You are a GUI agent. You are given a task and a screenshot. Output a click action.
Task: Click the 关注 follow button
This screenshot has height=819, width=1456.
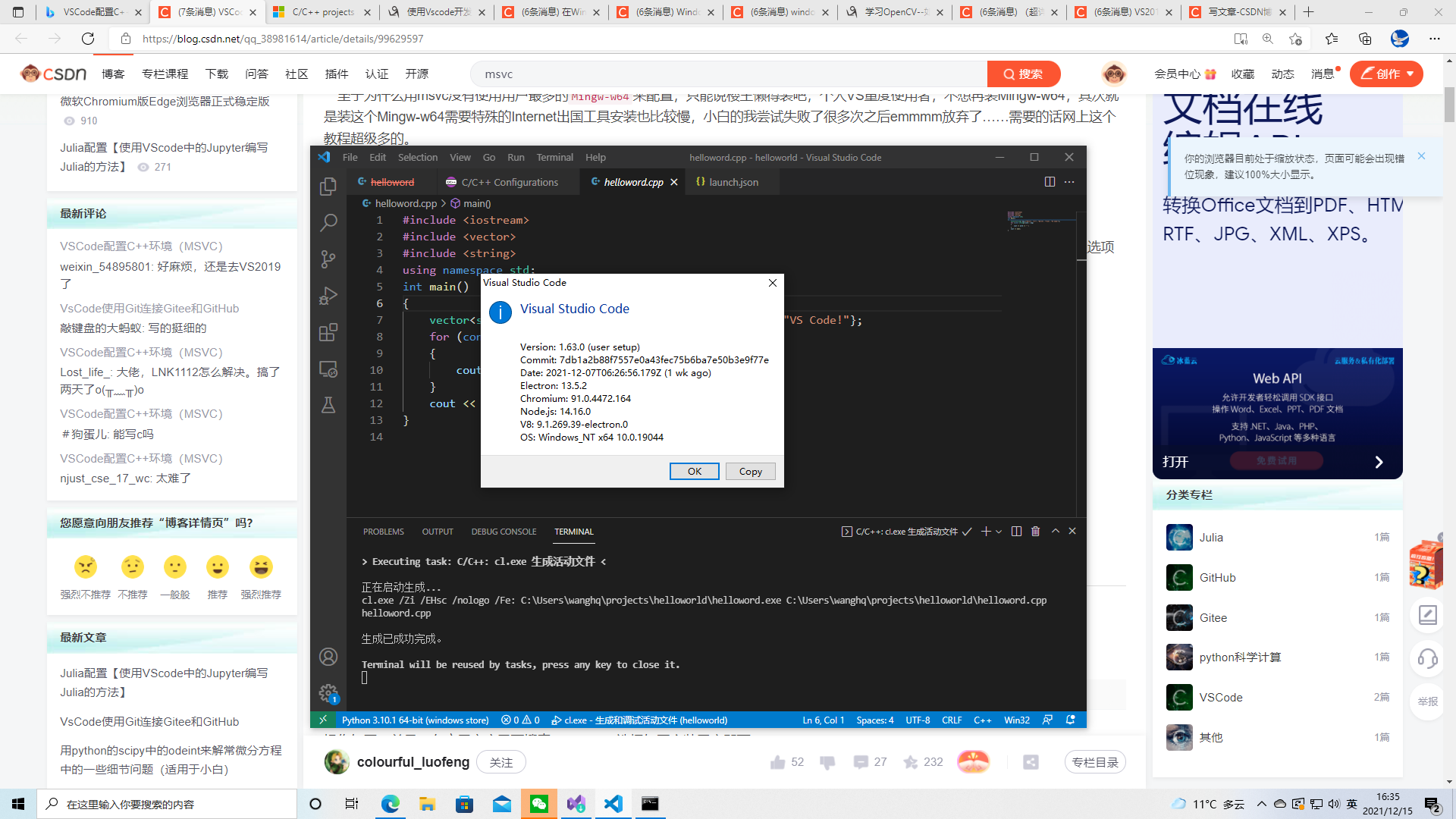(x=501, y=762)
